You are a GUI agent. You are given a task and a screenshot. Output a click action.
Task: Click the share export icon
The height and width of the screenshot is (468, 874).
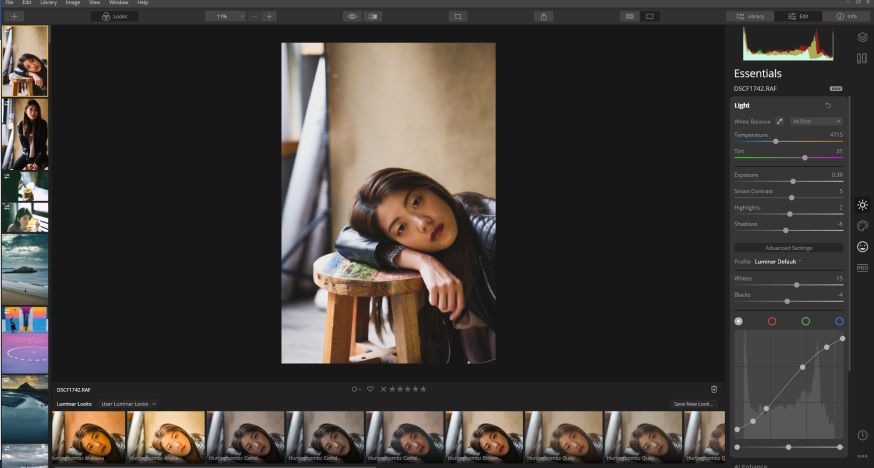point(543,16)
